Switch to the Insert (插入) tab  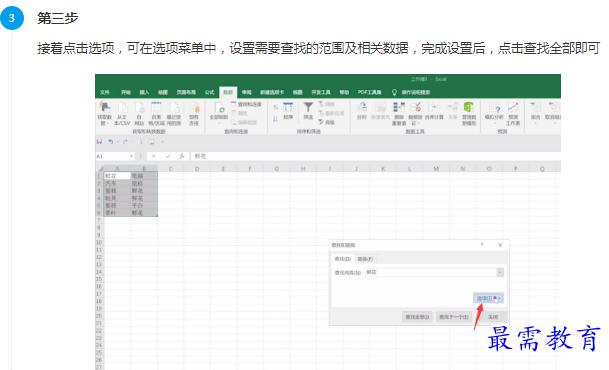[144, 92]
